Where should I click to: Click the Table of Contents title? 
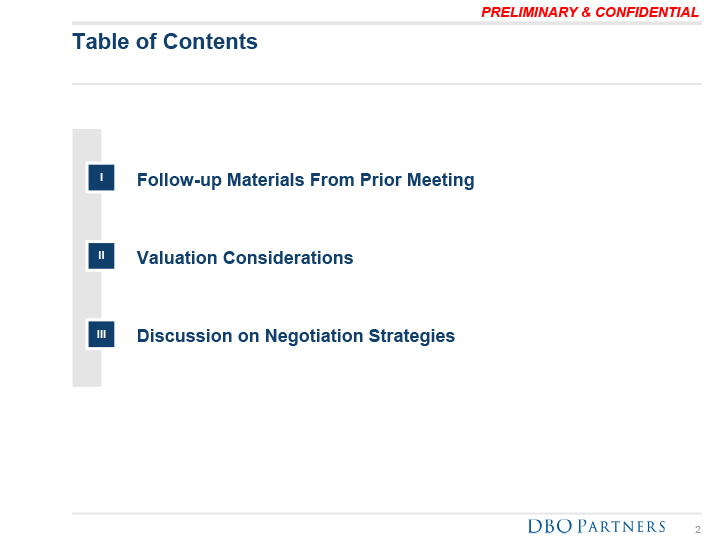(165, 42)
